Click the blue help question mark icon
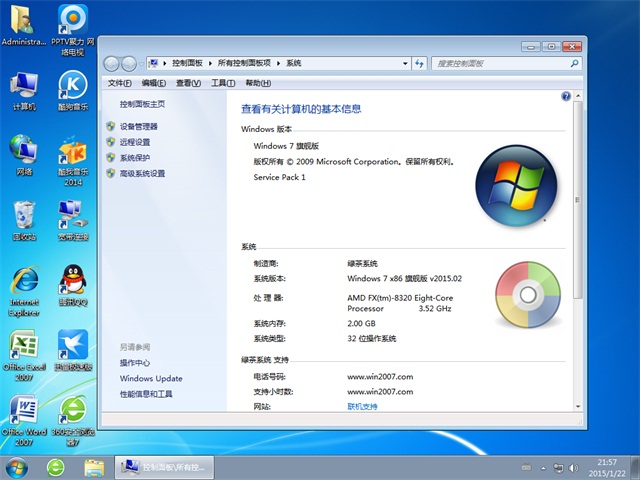The width and height of the screenshot is (640, 480). (x=566, y=97)
